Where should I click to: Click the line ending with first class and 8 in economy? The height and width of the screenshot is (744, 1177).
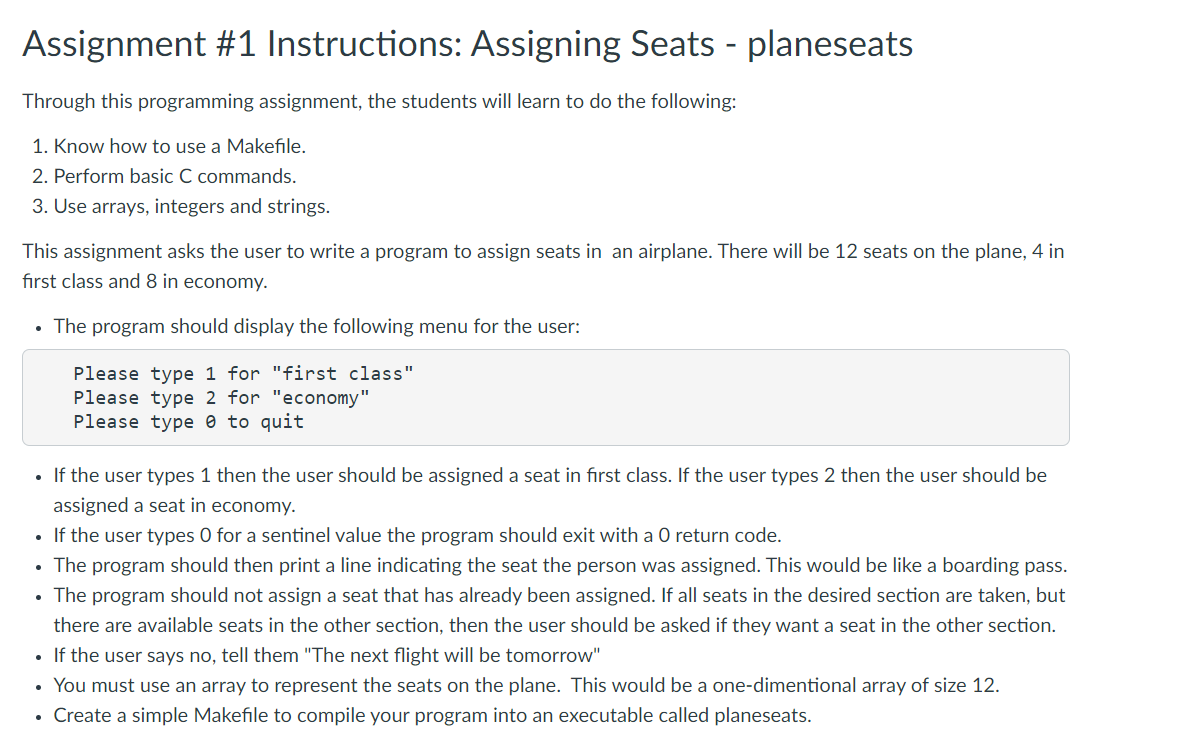click(145, 282)
